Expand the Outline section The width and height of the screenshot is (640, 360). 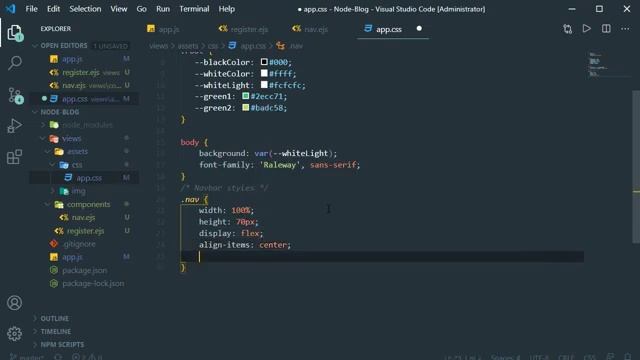[x=54, y=318]
